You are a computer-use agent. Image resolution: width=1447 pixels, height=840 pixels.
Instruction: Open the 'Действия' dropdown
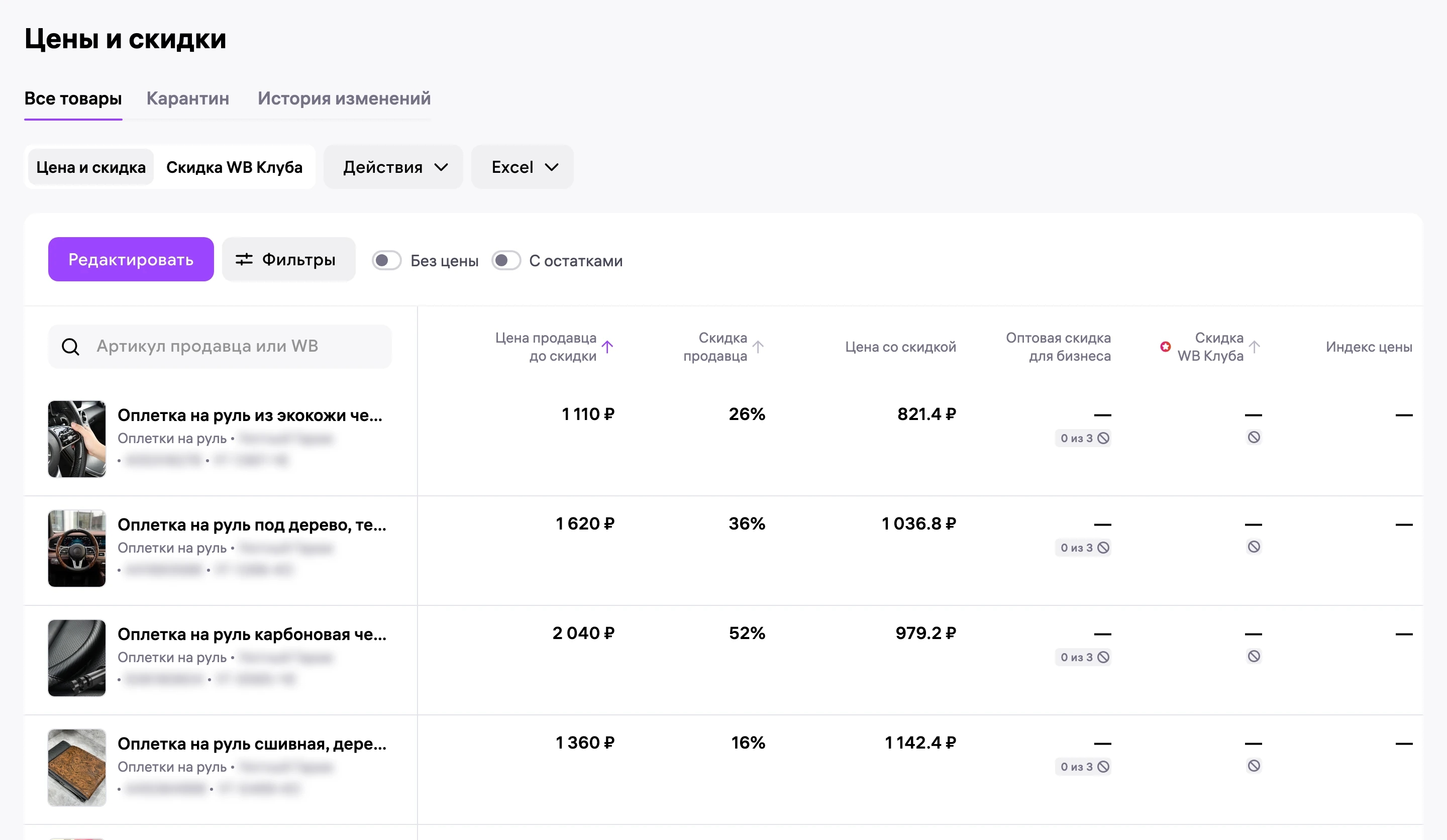click(x=393, y=167)
